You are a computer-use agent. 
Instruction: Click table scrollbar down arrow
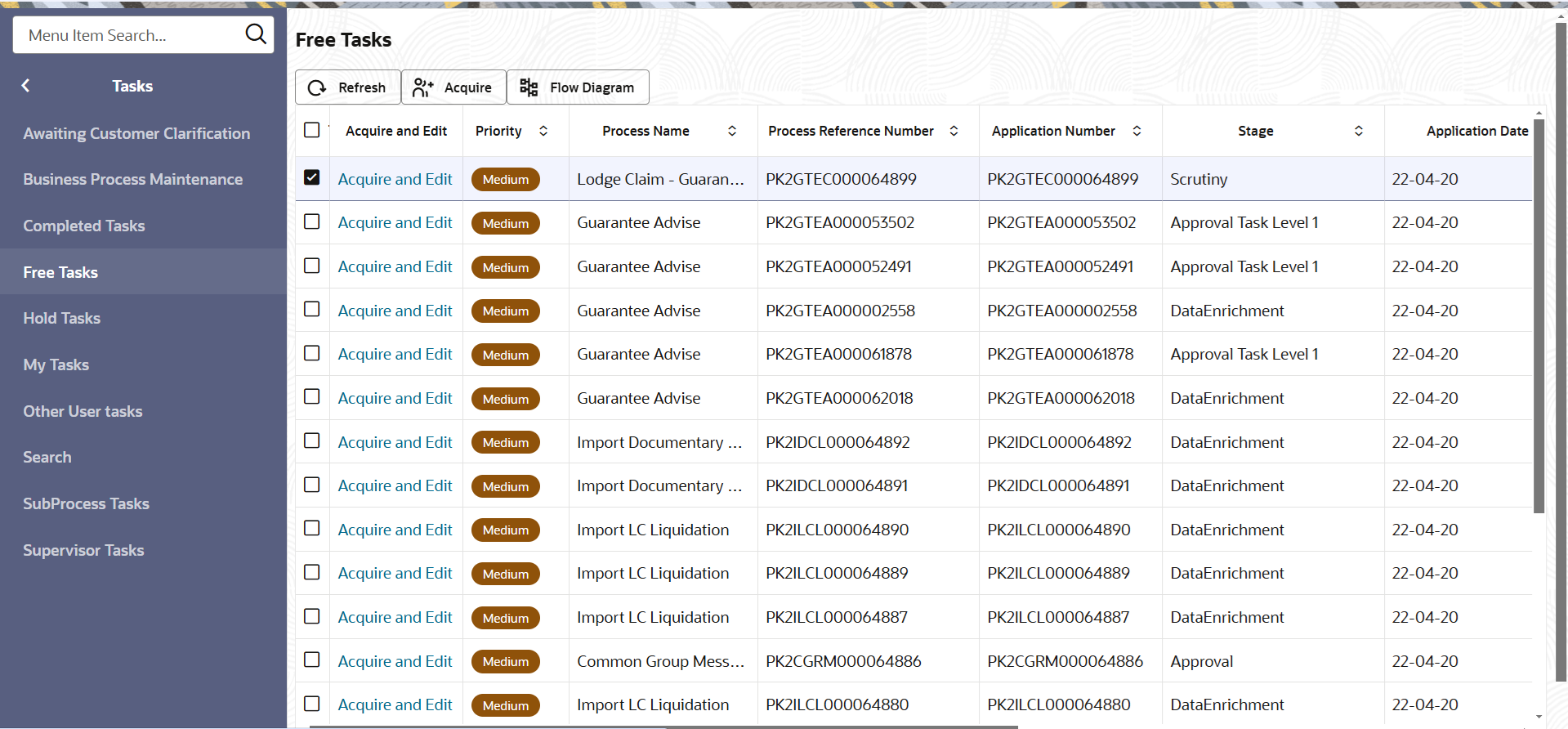[1539, 717]
